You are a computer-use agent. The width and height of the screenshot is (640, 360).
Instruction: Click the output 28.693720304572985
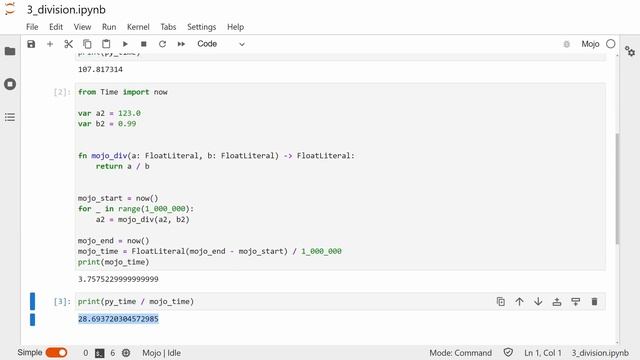point(118,319)
